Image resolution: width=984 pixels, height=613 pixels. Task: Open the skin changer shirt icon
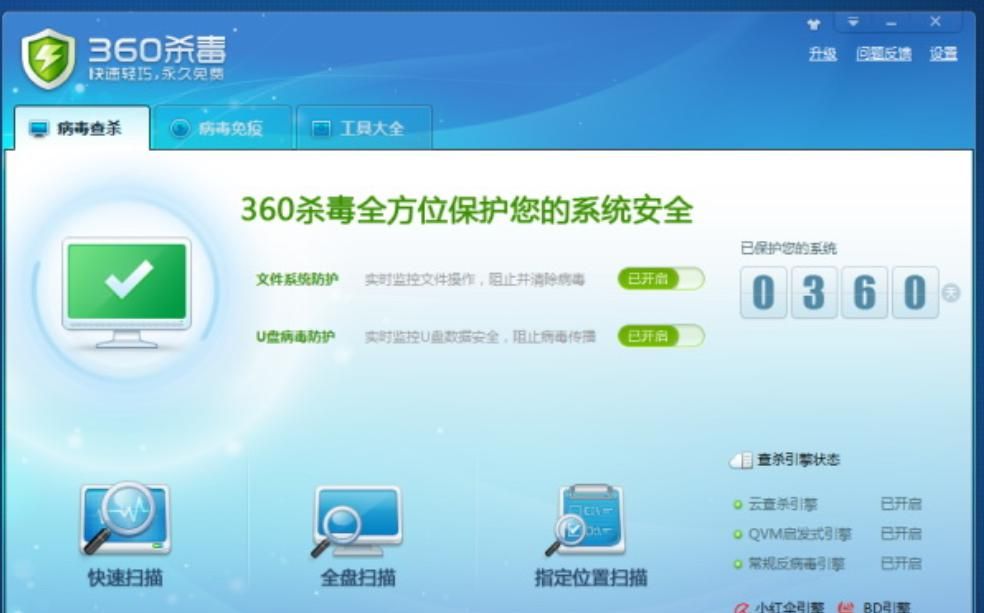pyautogui.click(x=814, y=24)
